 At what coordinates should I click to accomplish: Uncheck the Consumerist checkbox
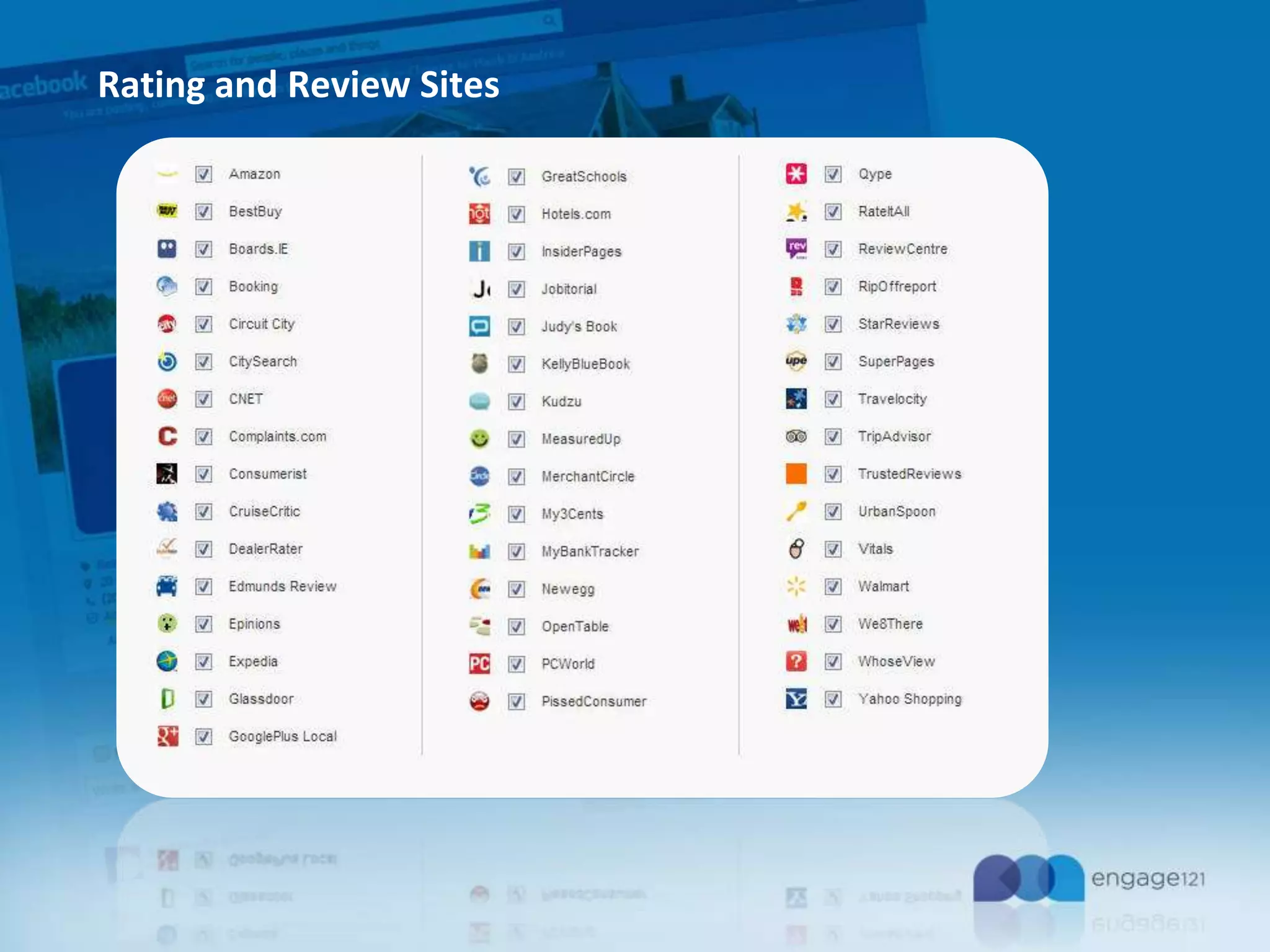[203, 474]
